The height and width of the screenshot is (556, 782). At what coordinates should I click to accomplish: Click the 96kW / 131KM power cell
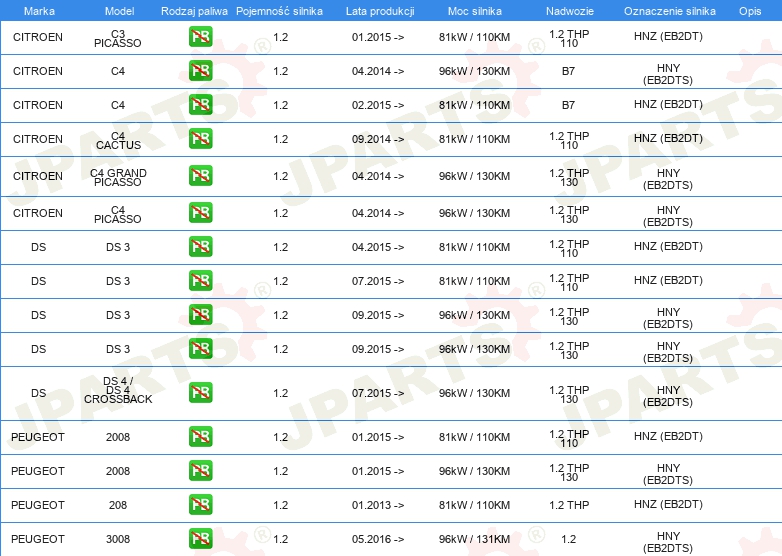[474, 539]
